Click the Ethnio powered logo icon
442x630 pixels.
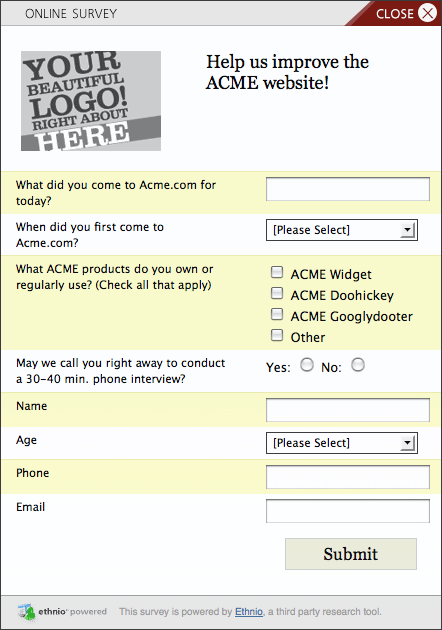click(x=27, y=612)
